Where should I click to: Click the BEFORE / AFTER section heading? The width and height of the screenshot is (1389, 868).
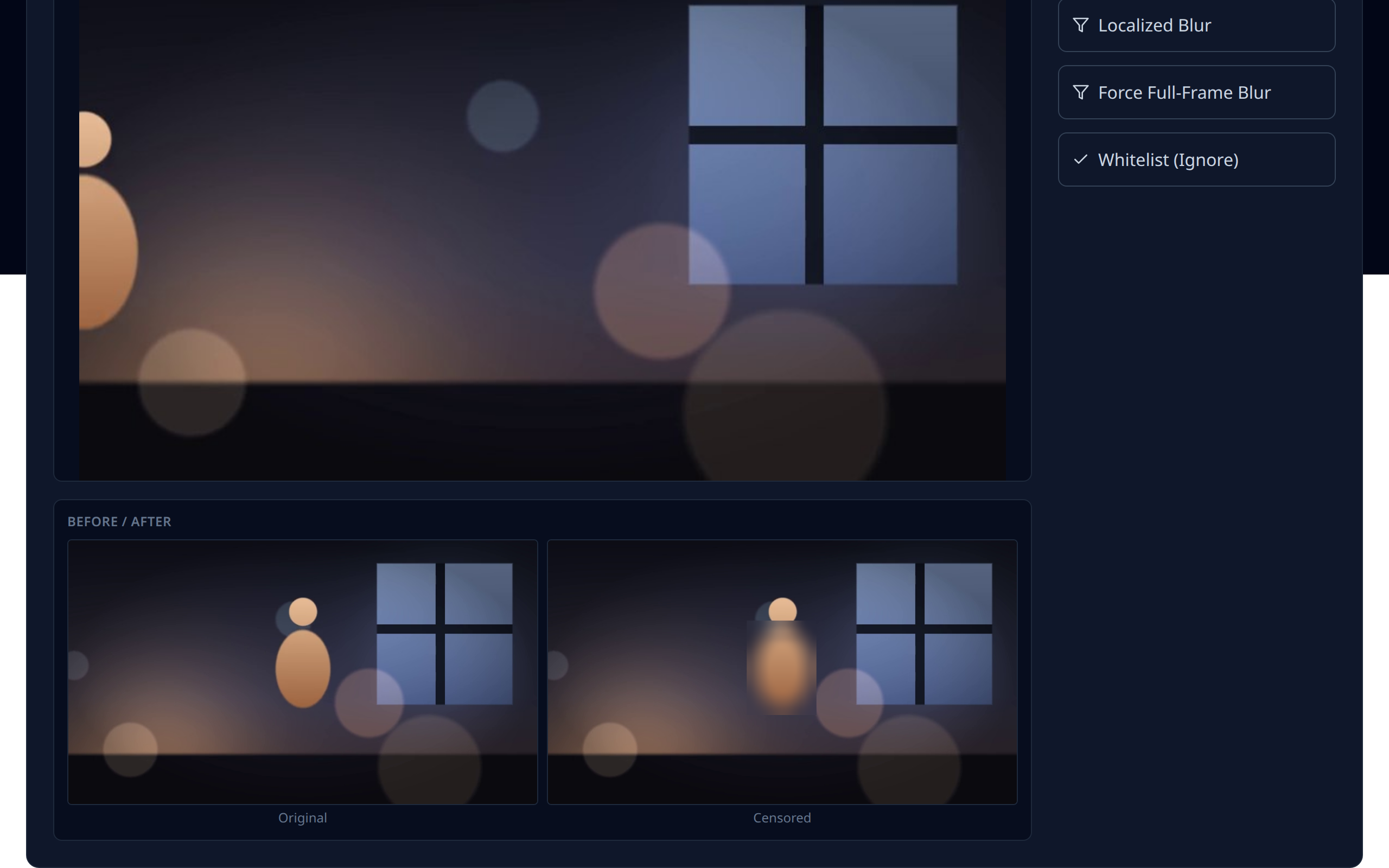pyautogui.click(x=119, y=521)
